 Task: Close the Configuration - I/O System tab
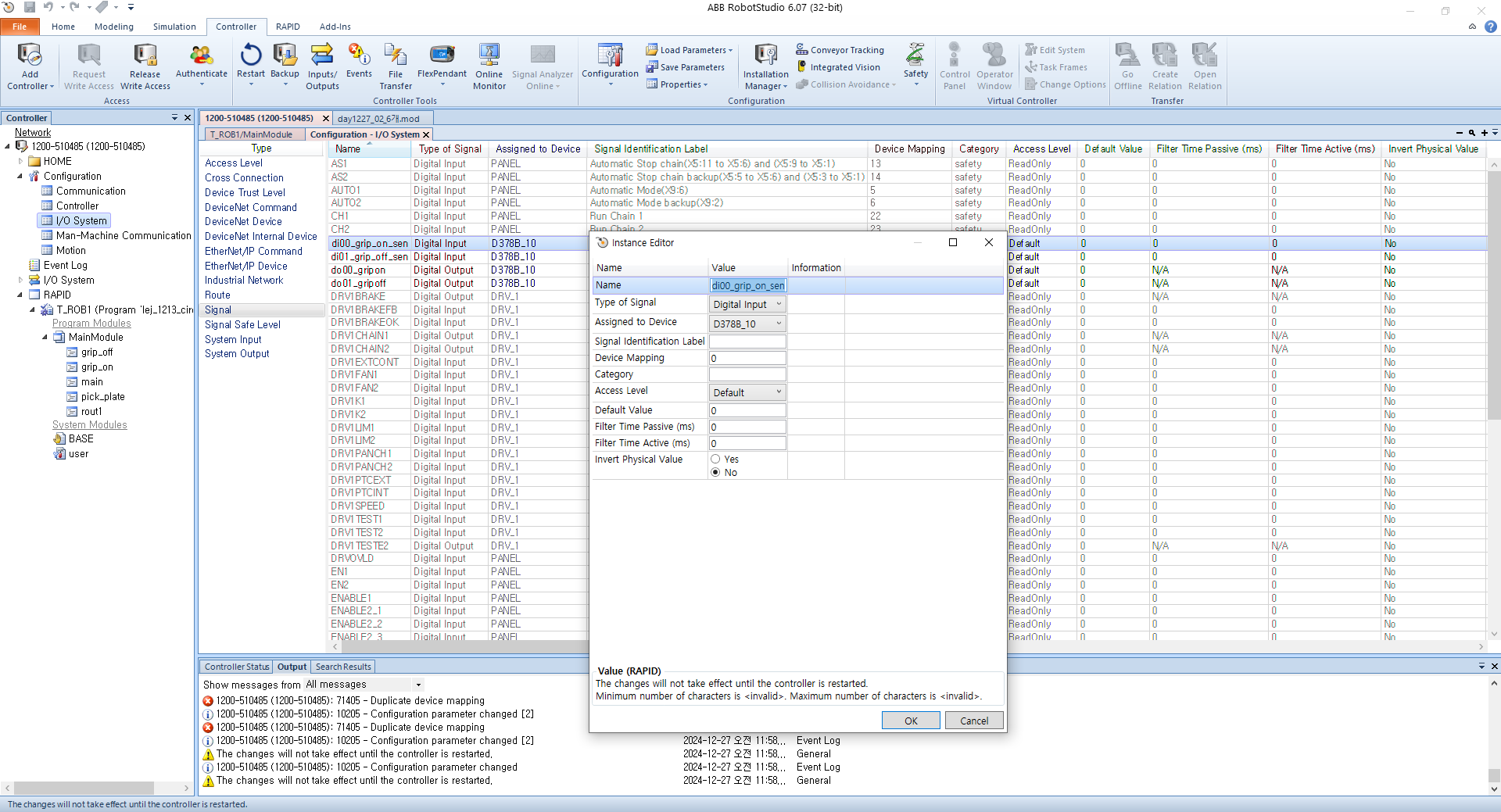(x=426, y=135)
